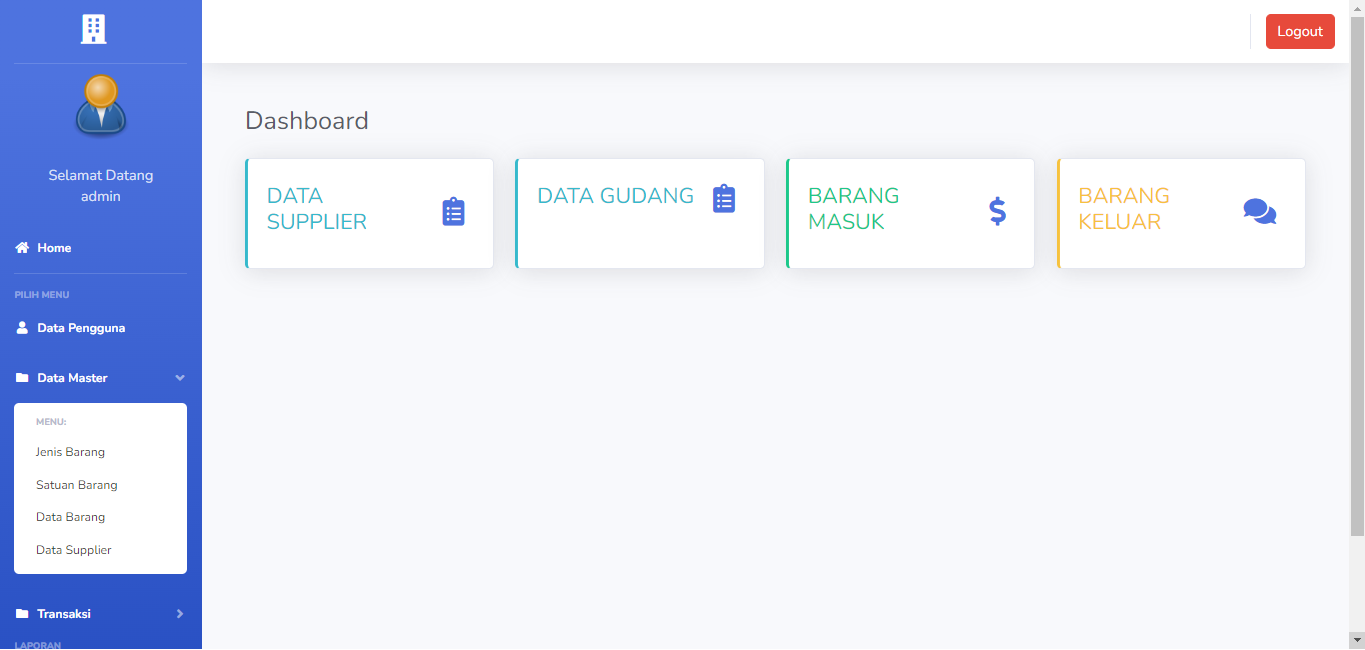Click clipboard icon on Data Supplier card
This screenshot has height=650, width=1365.
click(x=454, y=212)
